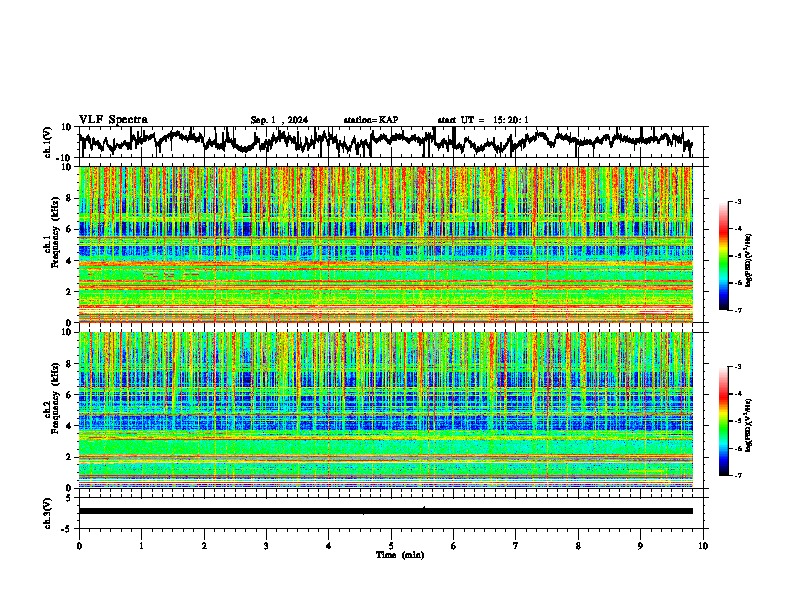The width and height of the screenshot is (792, 612).
Task: Click the "5" tick on the time axis
Action: click(x=391, y=546)
